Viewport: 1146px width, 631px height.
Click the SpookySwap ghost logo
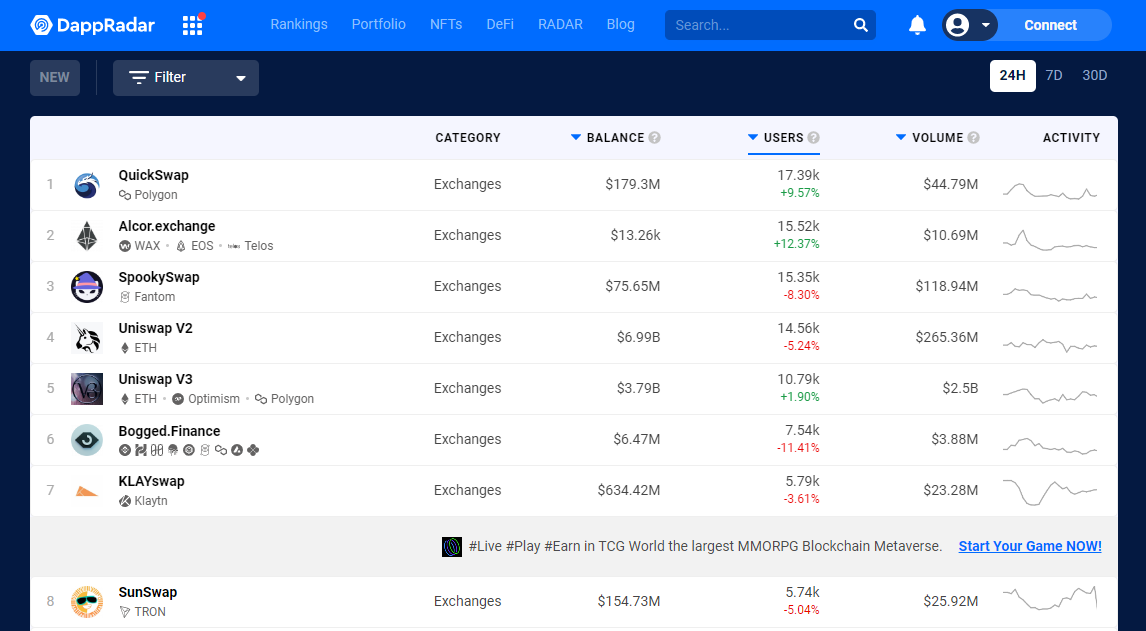(x=87, y=287)
